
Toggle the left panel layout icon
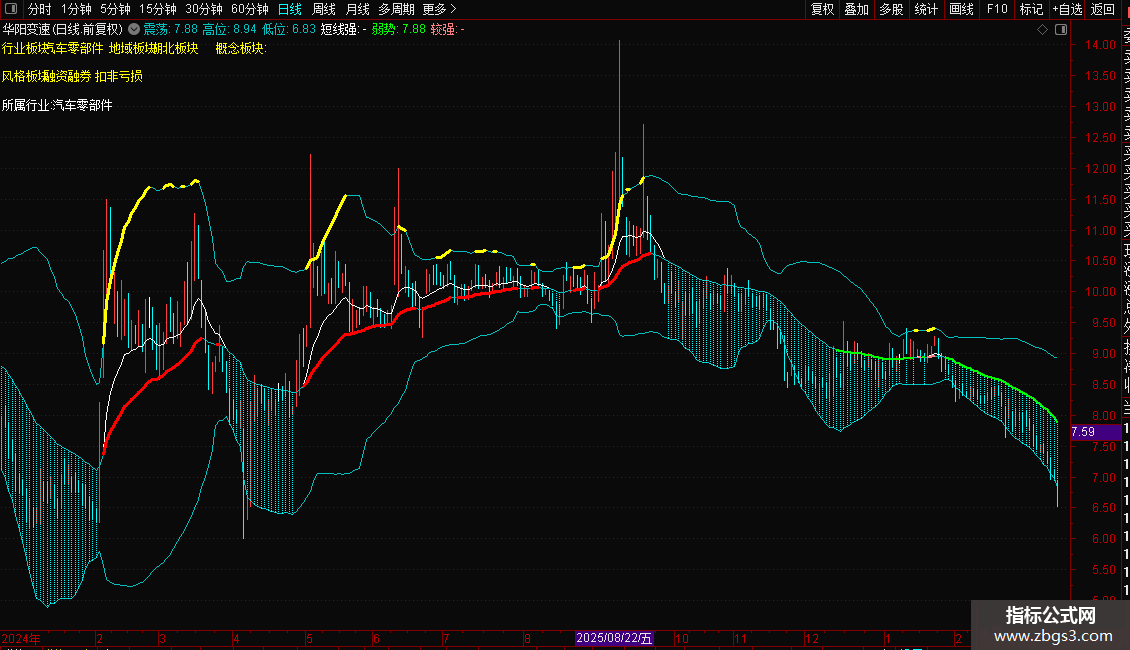point(11,9)
